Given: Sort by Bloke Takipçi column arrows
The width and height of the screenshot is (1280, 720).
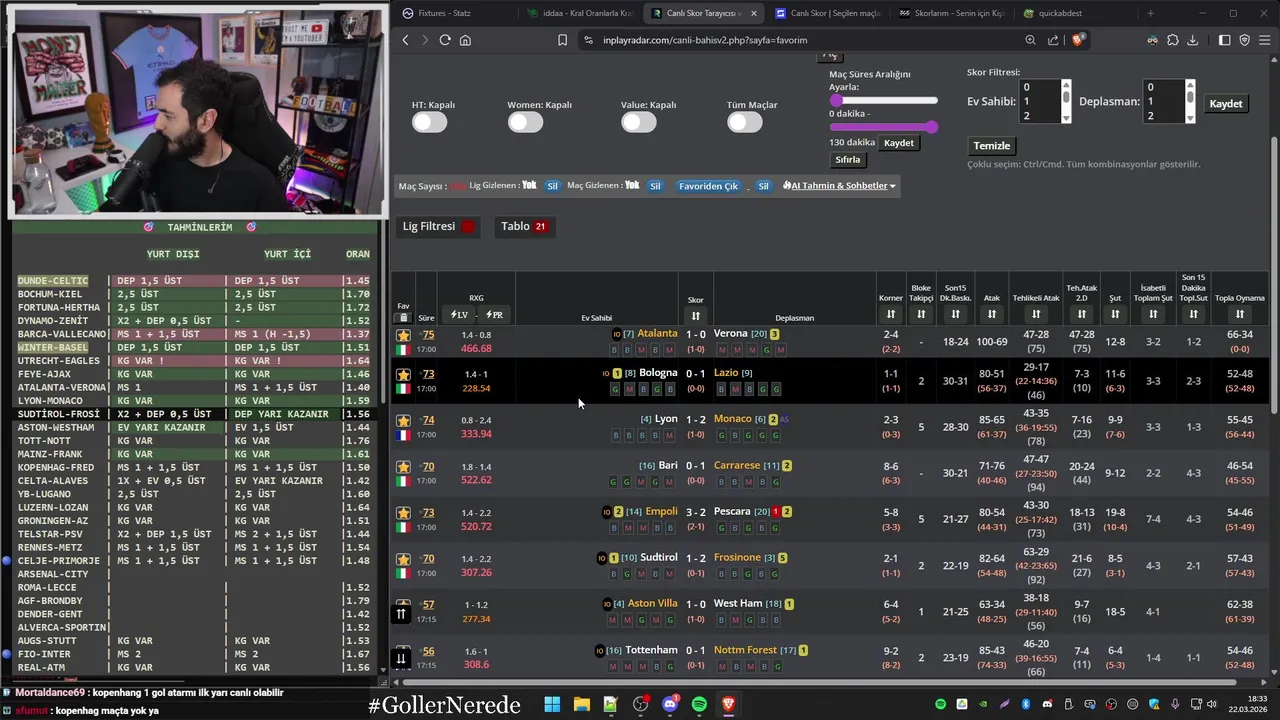Looking at the screenshot, I should click(x=921, y=314).
